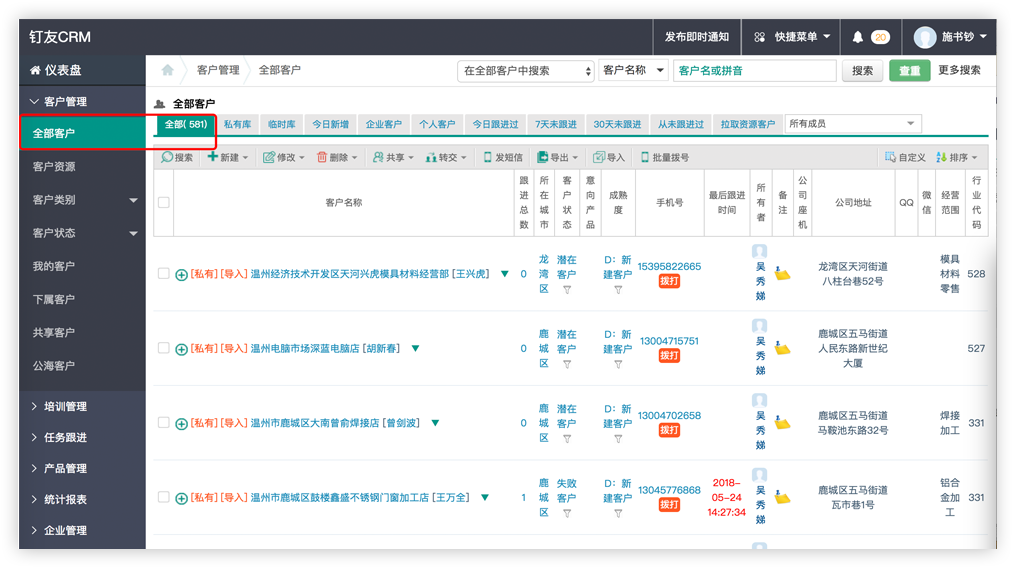
Task: Switch to the 拉取资源客户 tab
Action: (x=748, y=124)
